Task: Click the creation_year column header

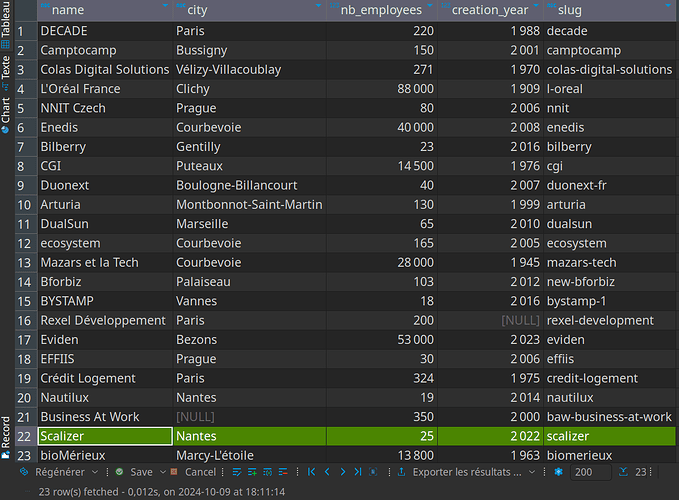Action: 491,10
